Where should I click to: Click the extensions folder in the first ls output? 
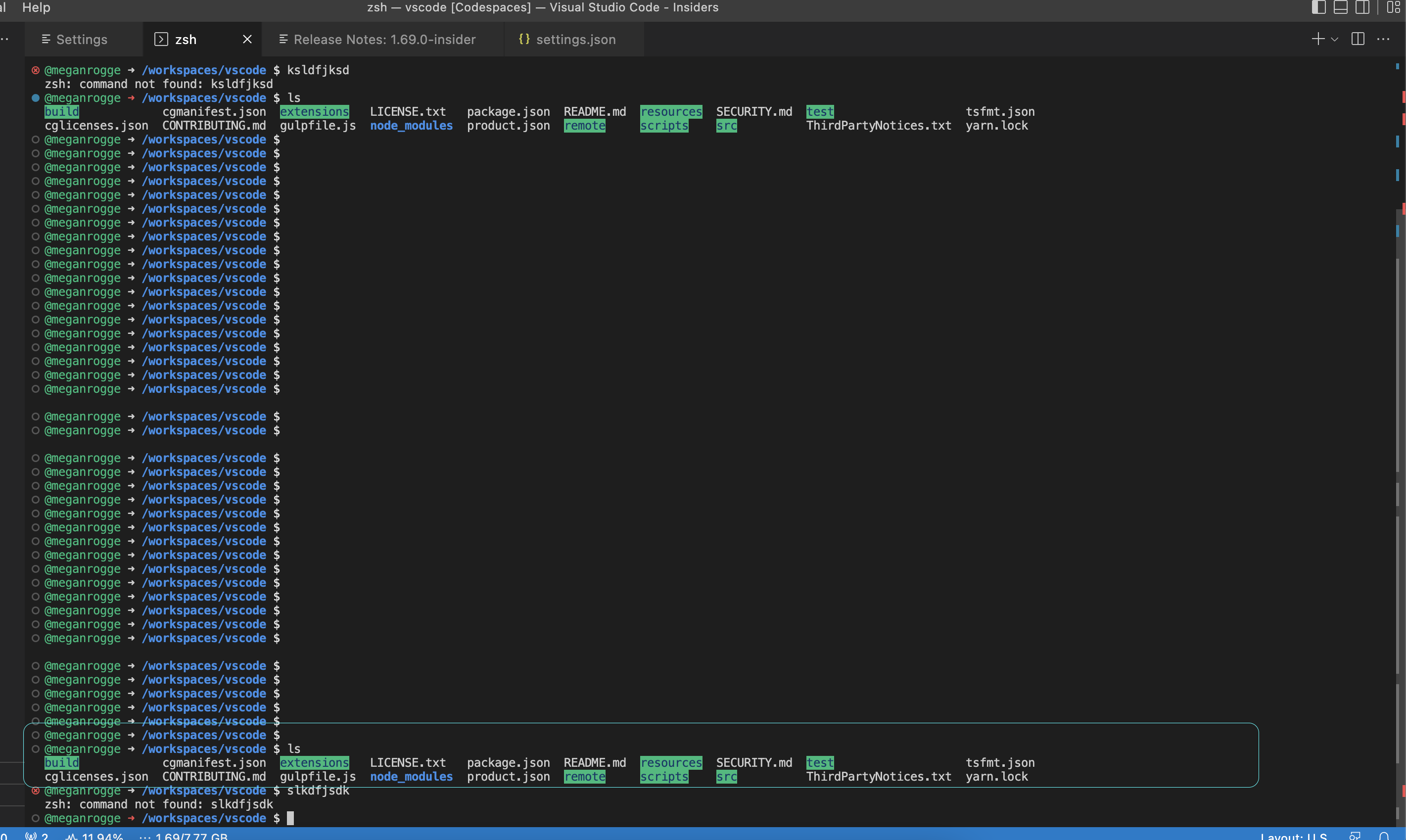click(314, 111)
